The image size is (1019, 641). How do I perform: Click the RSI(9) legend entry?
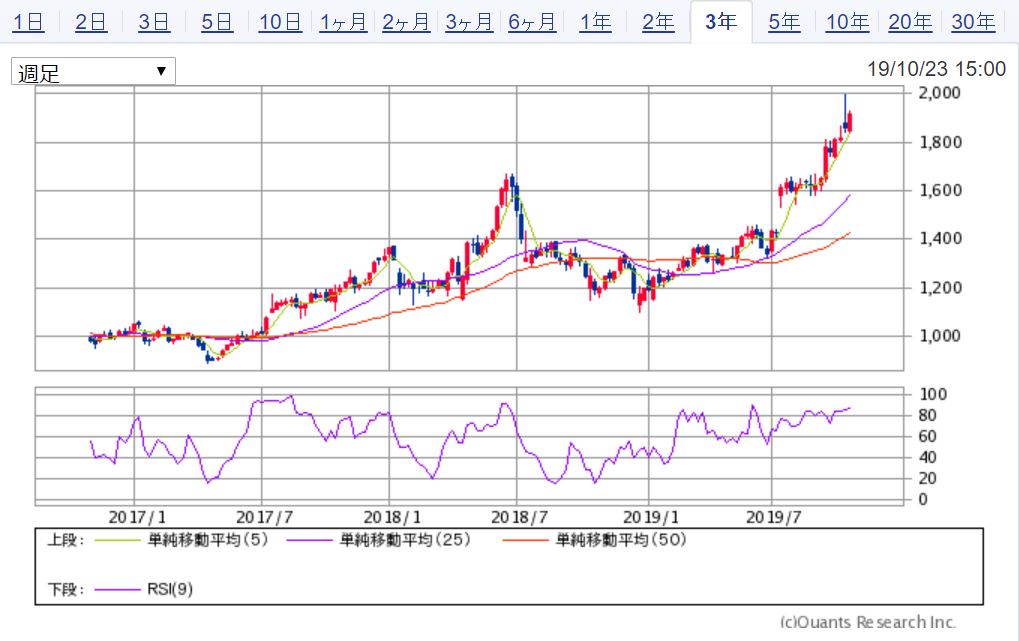[x=144, y=590]
